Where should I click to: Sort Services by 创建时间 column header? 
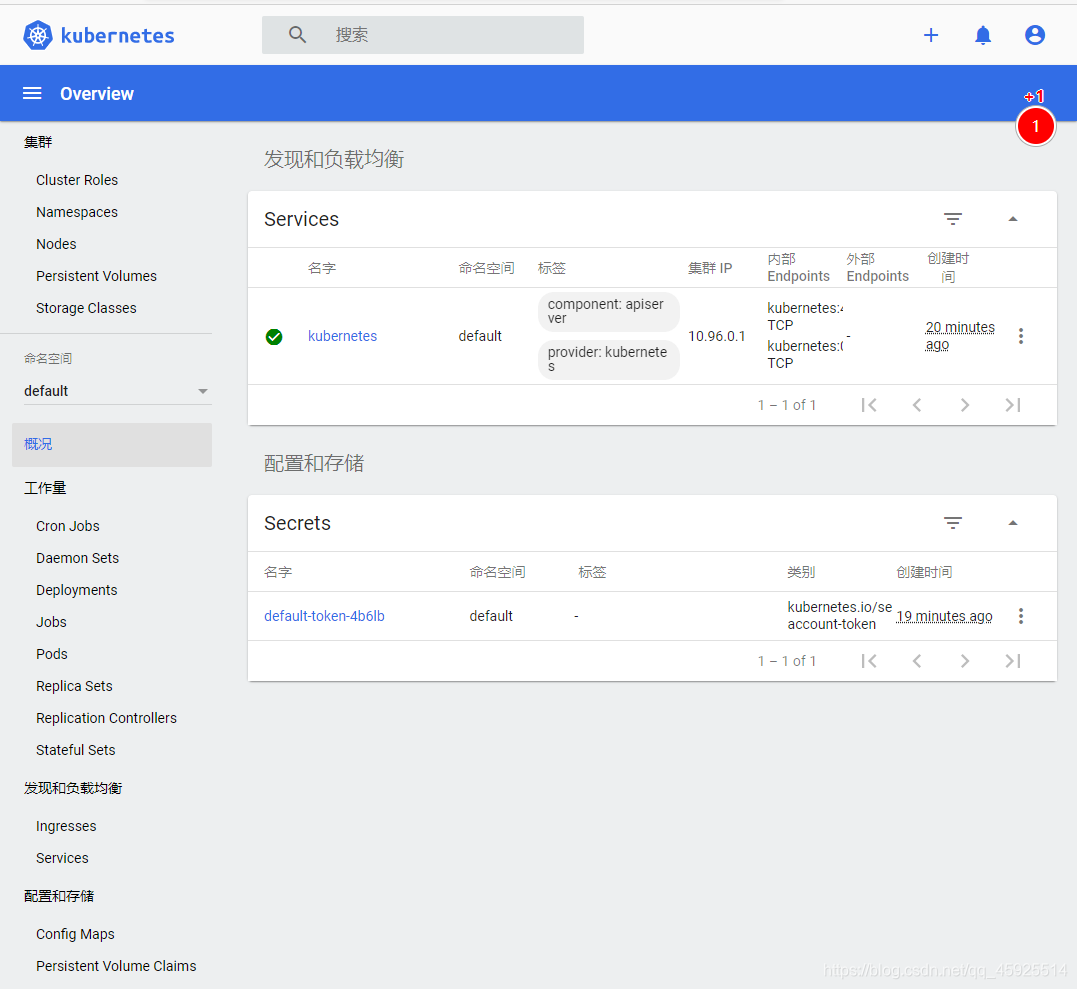coord(948,267)
